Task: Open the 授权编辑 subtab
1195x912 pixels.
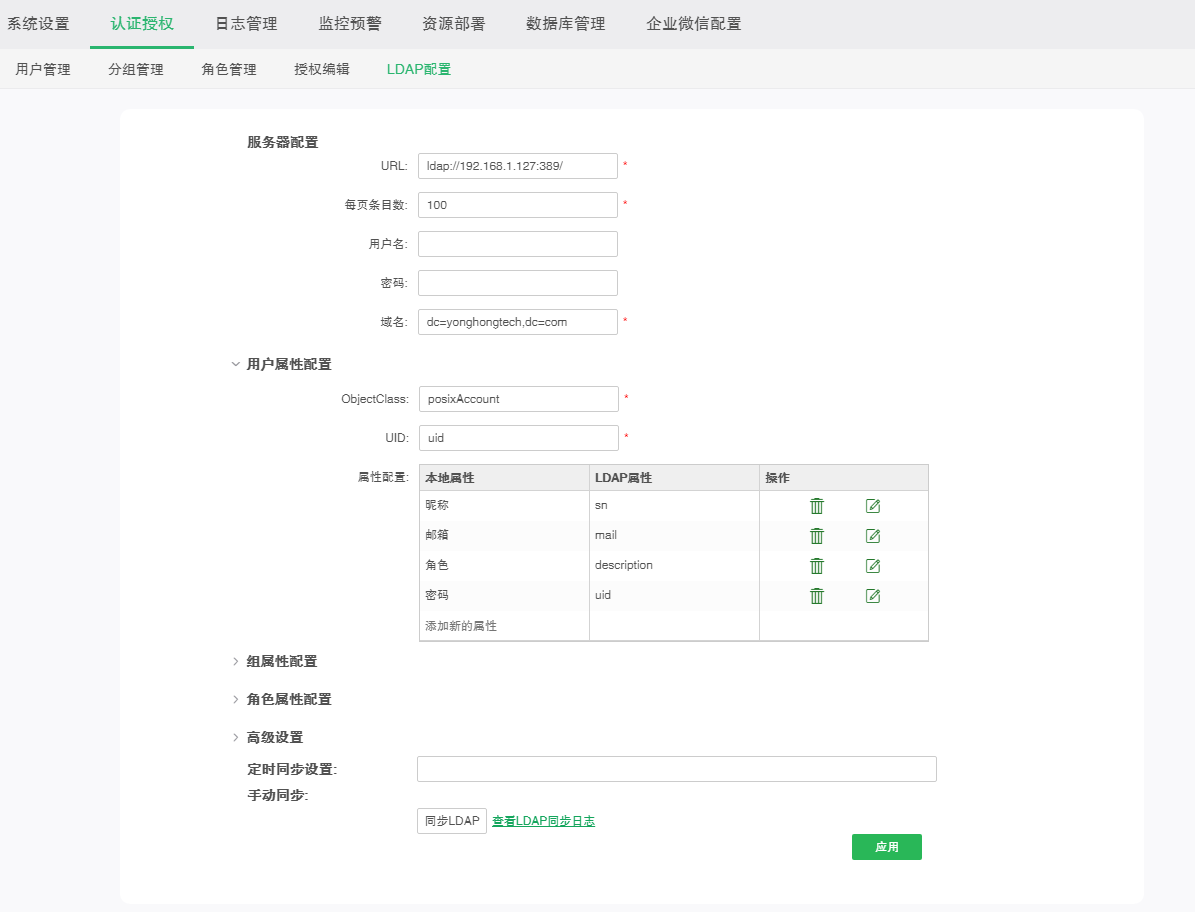Action: (x=322, y=69)
